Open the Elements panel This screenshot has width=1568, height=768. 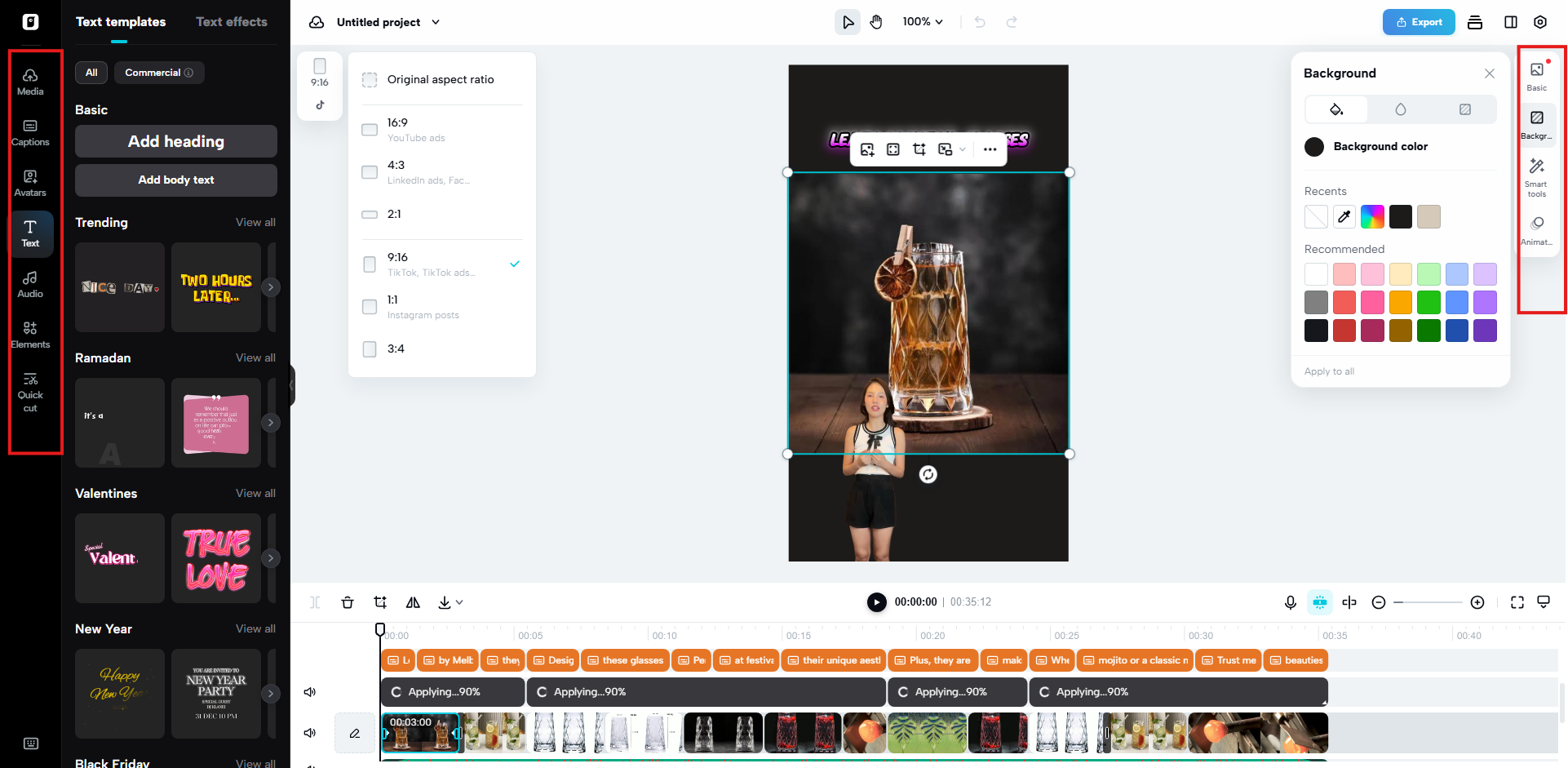pos(30,333)
